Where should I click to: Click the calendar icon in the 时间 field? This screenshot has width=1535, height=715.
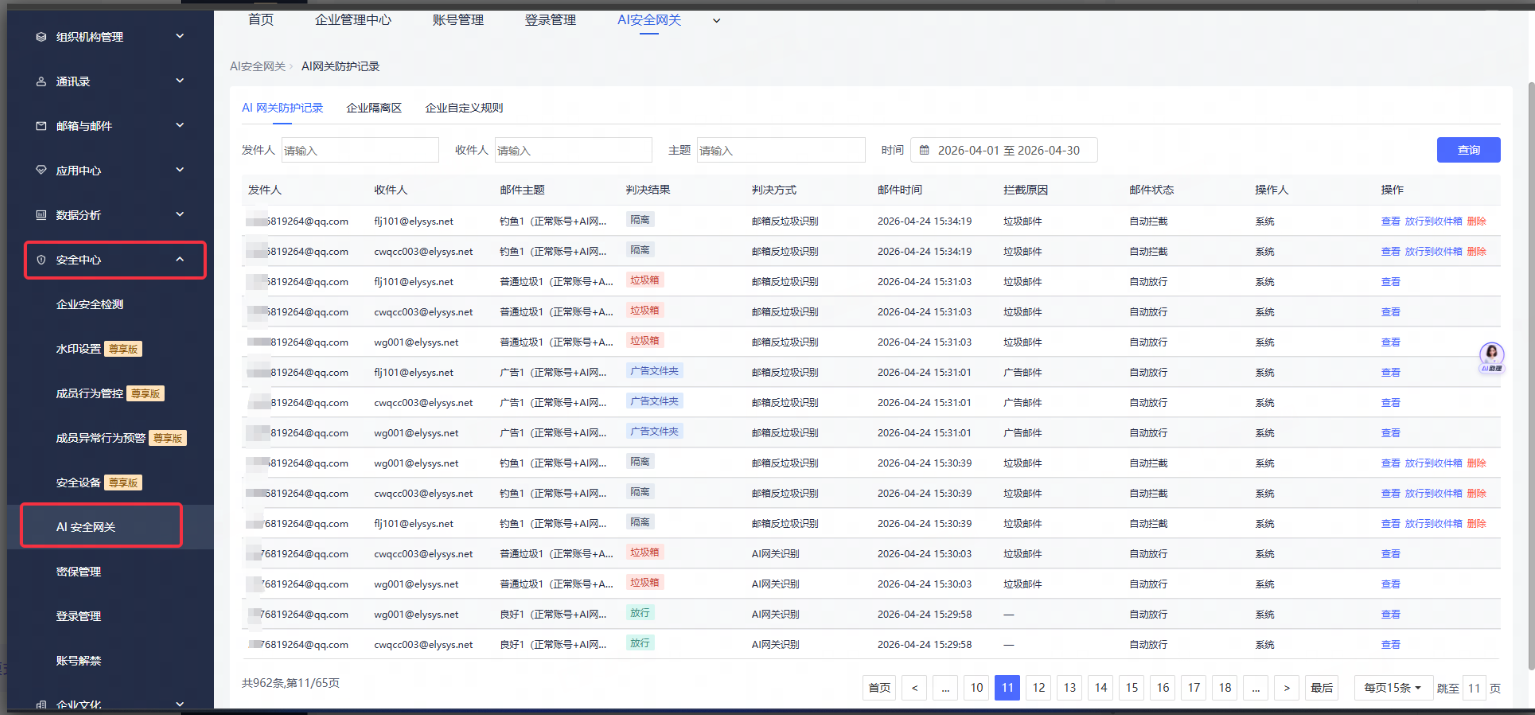click(x=924, y=150)
